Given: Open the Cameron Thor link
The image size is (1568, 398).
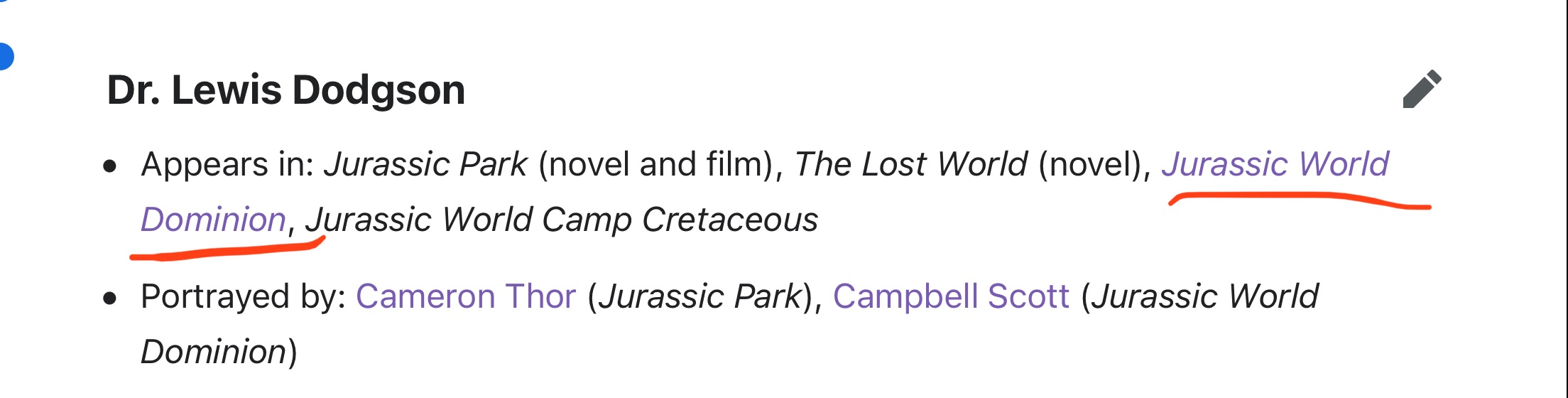Looking at the screenshot, I should click(x=466, y=296).
